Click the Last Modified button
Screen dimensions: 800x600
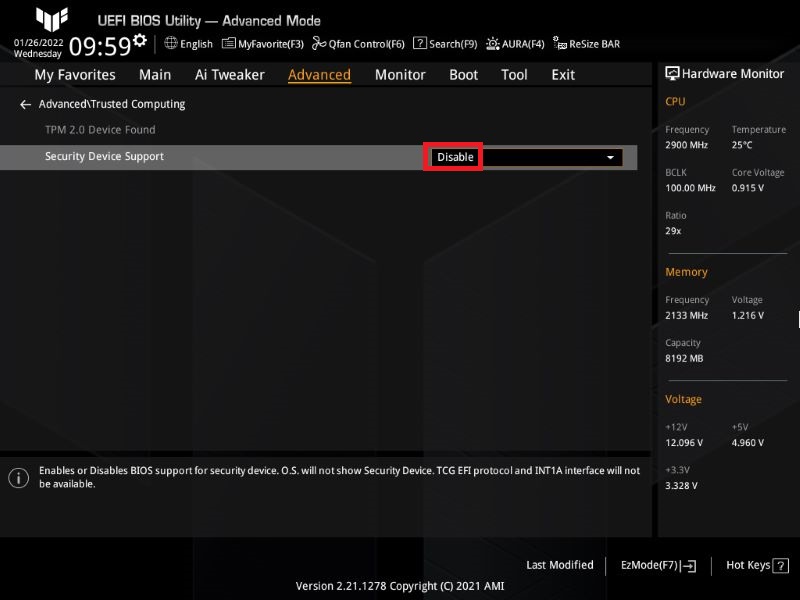pyautogui.click(x=560, y=565)
